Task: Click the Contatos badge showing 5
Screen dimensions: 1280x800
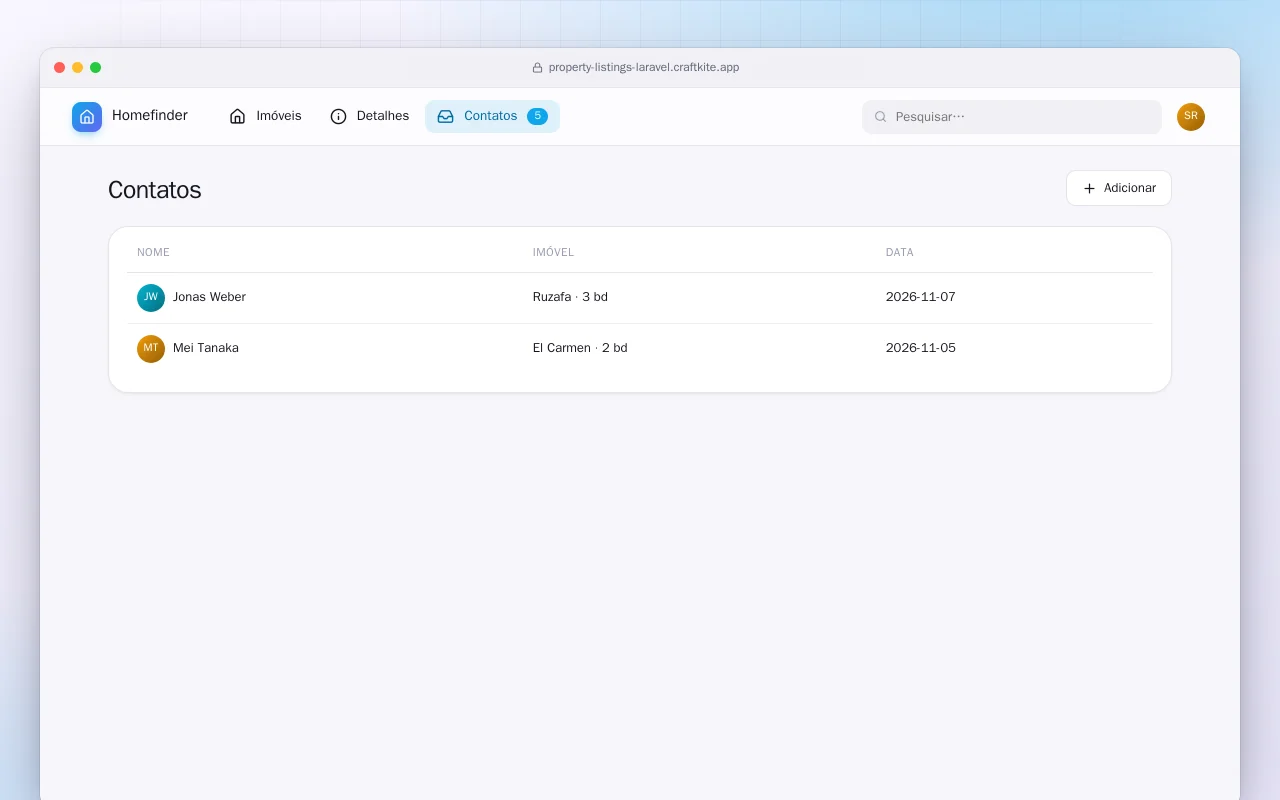Action: pos(537,116)
